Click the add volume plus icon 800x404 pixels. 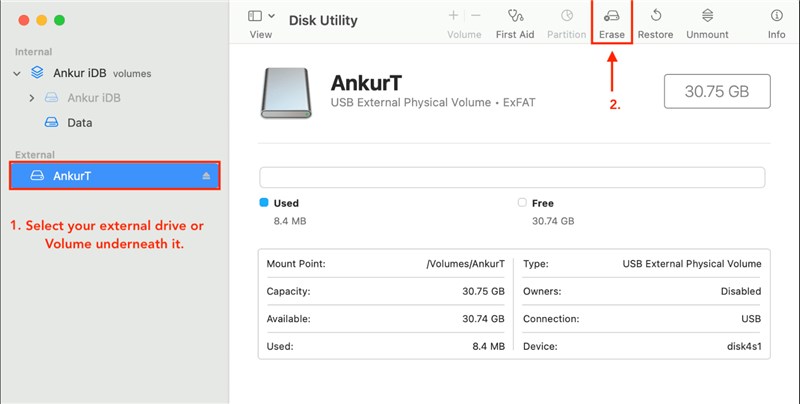[453, 16]
